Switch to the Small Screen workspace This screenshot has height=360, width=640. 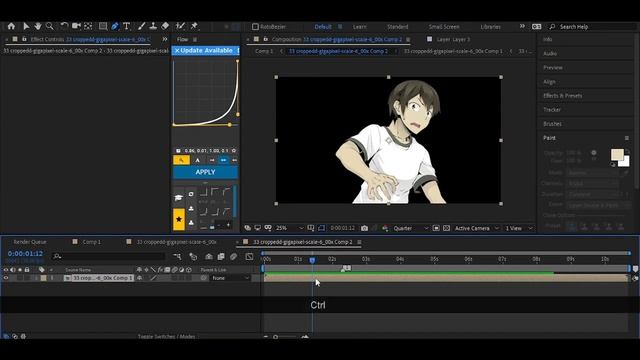[444, 27]
